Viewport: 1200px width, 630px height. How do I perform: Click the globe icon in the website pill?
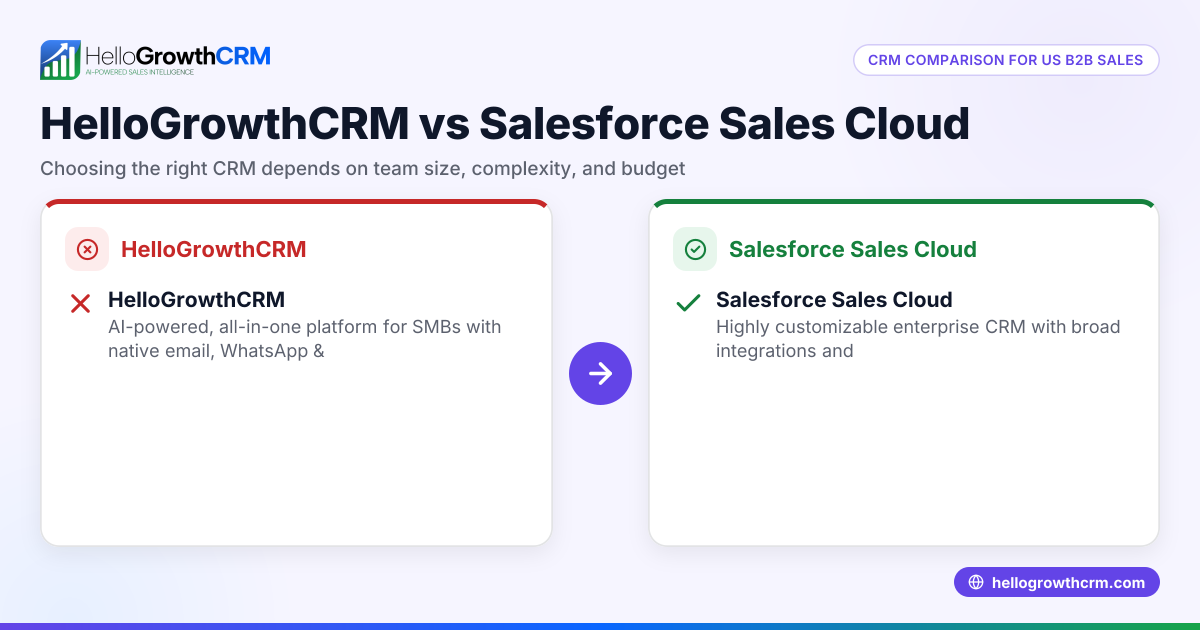[x=976, y=582]
